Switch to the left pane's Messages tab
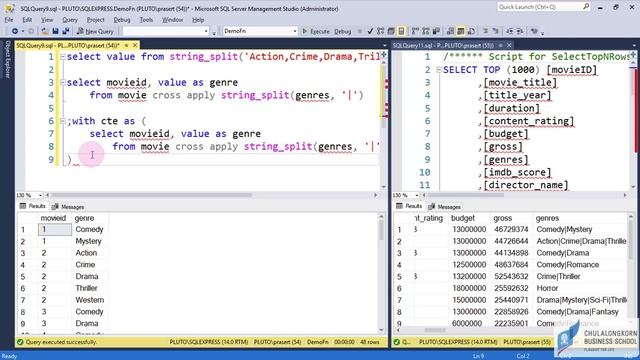This screenshot has width=640, height=360. tap(68, 207)
